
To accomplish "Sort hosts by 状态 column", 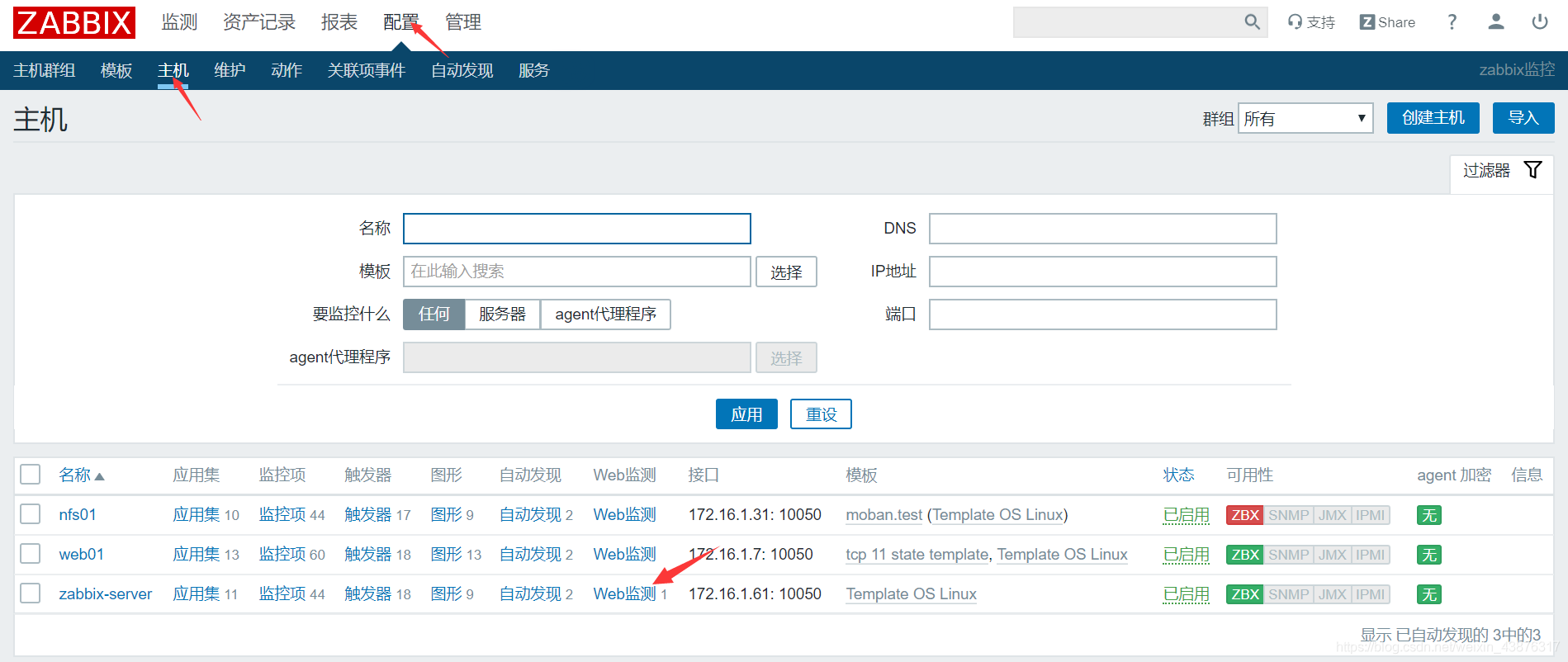I will [x=1178, y=475].
